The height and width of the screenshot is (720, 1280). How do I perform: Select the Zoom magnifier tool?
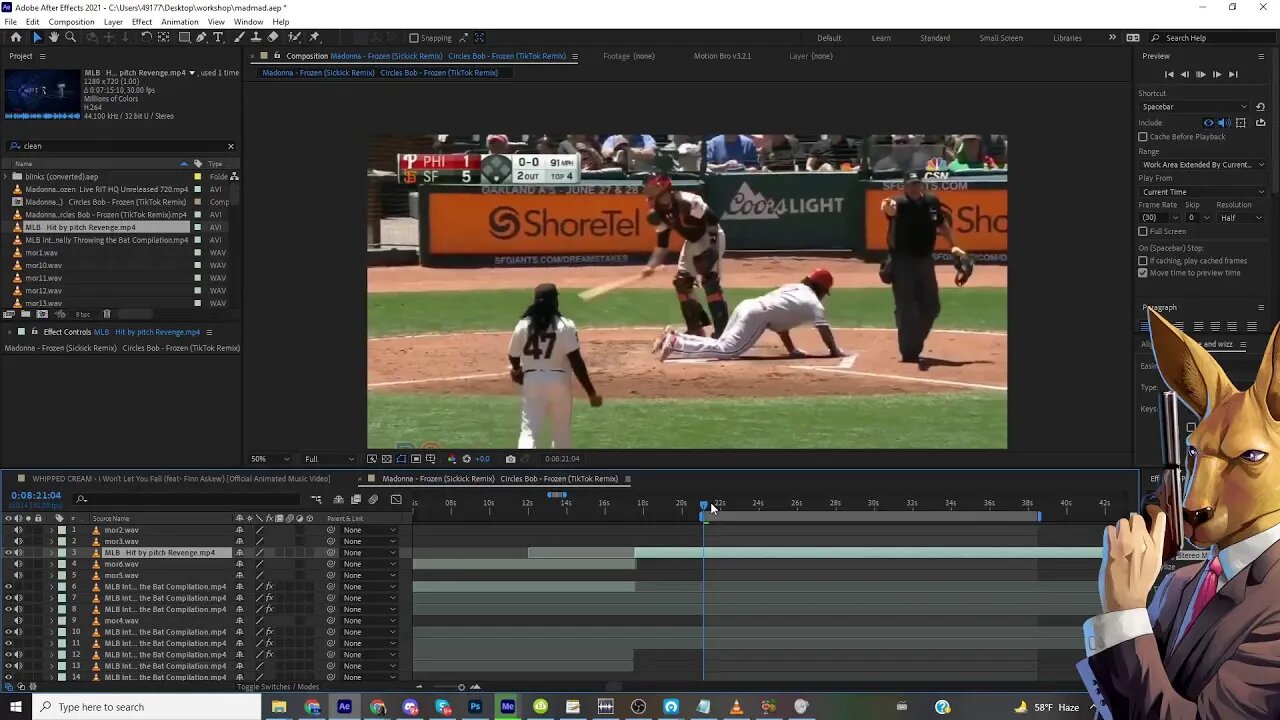click(70, 37)
